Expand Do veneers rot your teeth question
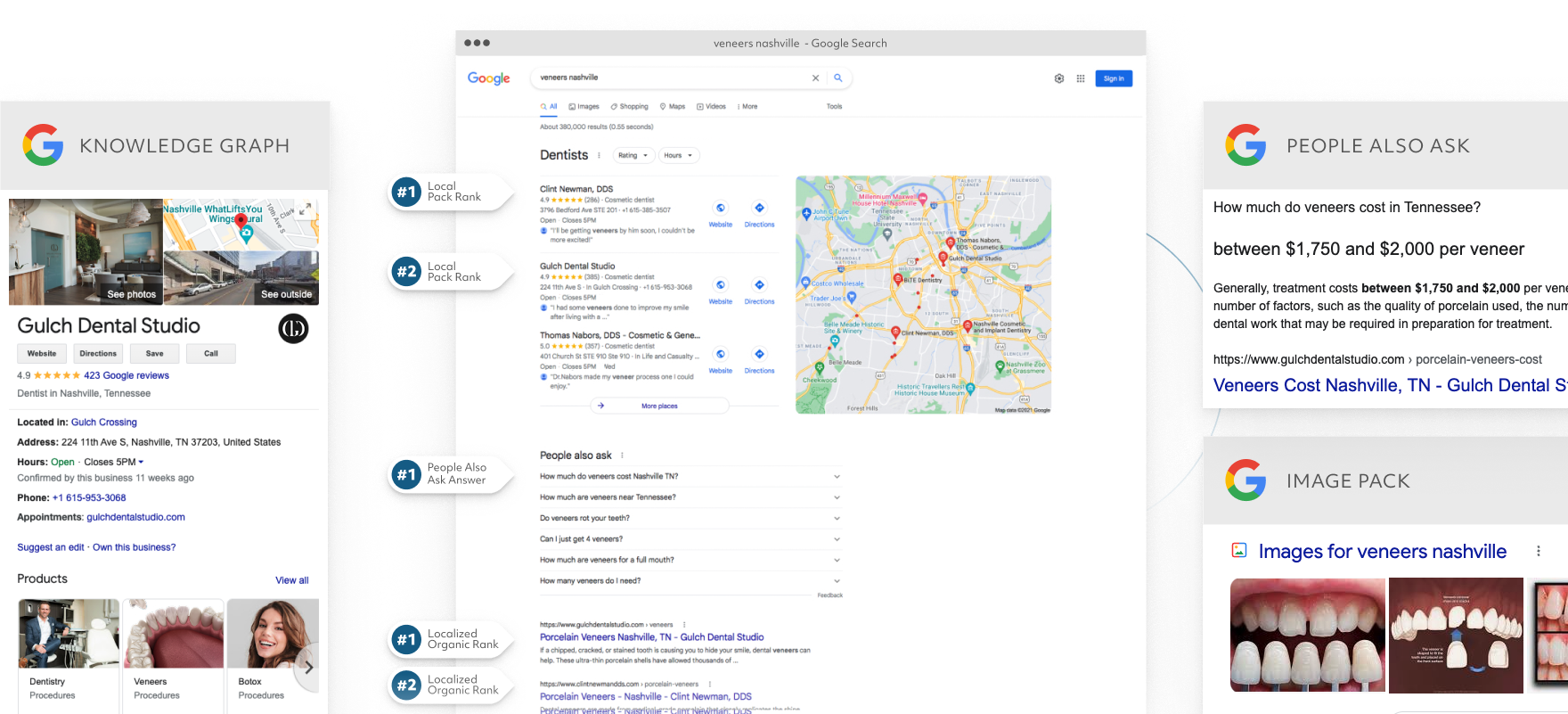 (690, 518)
